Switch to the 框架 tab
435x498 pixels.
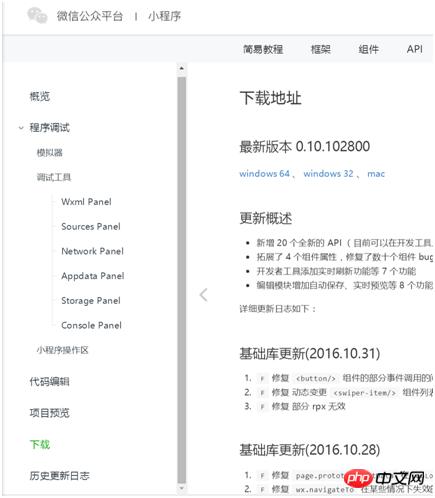pyautogui.click(x=320, y=49)
